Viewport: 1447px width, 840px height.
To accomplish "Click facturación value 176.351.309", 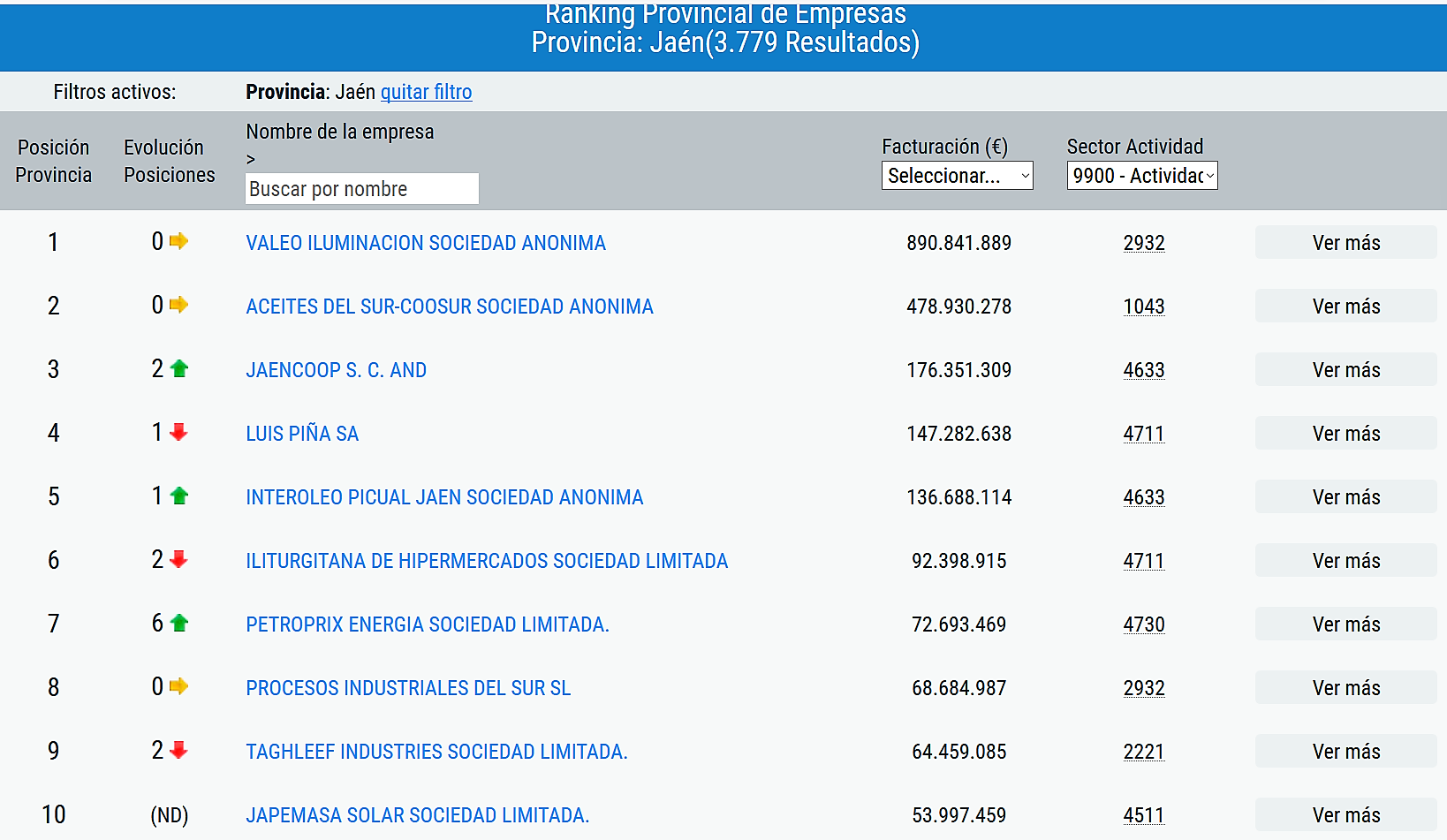I will click(x=958, y=370).
